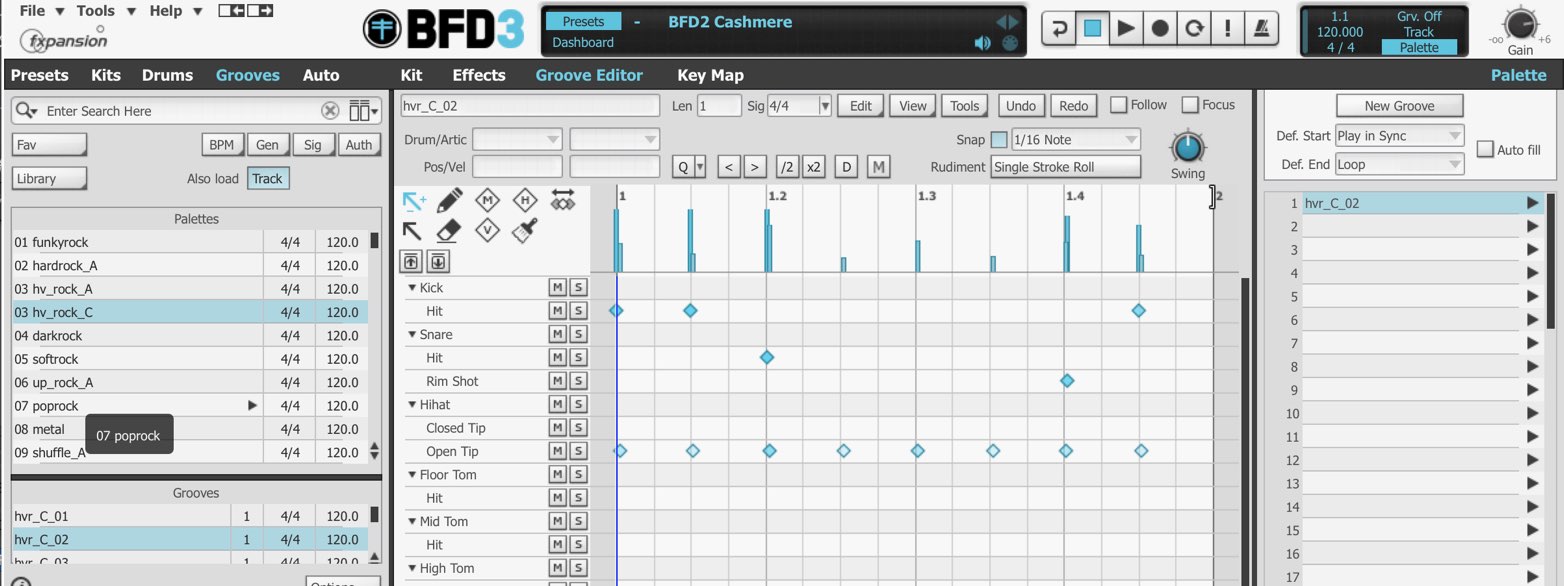Click the groove name field hvr_C_02
The image size is (1564, 586).
530,105
